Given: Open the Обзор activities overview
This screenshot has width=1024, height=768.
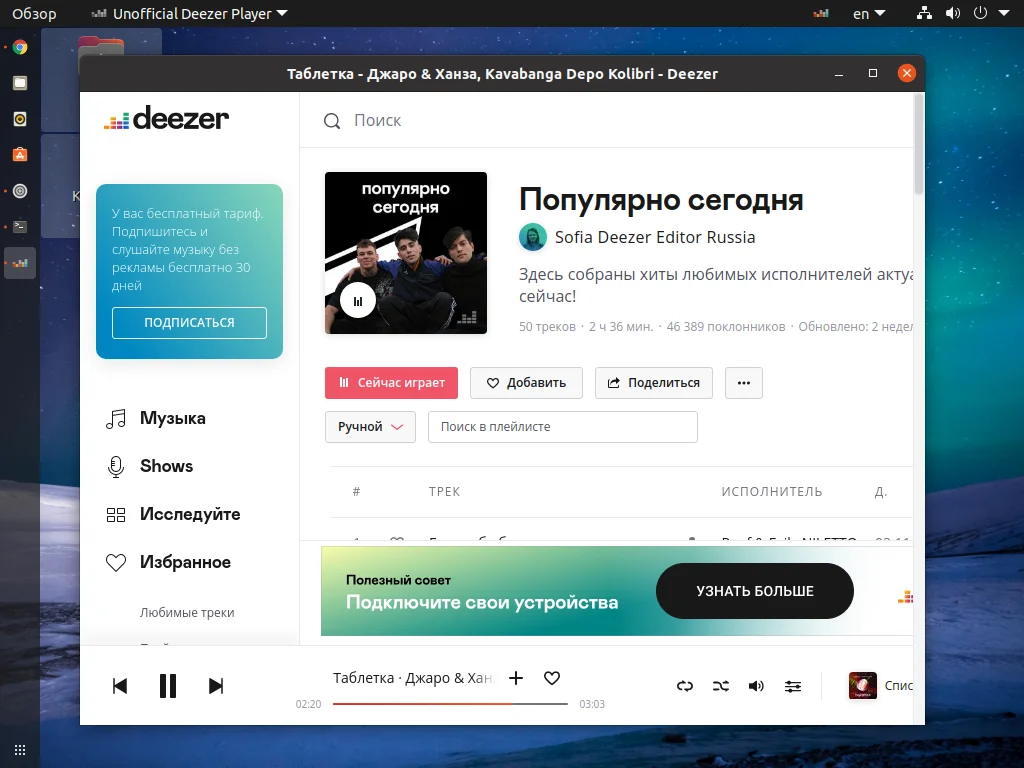Looking at the screenshot, I should [x=34, y=13].
